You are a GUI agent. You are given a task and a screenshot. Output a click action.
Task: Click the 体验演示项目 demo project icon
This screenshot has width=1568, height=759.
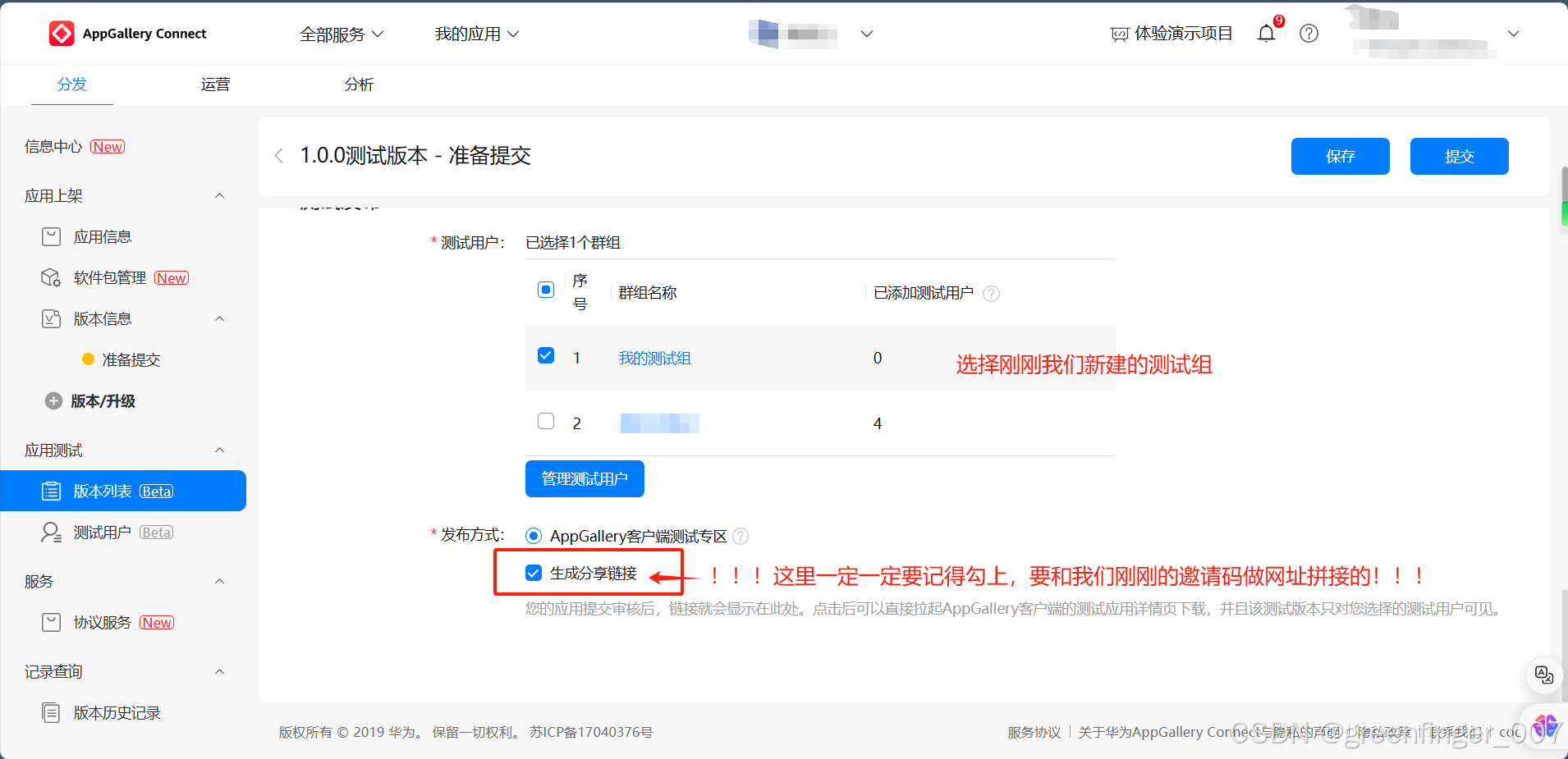pos(1119,34)
